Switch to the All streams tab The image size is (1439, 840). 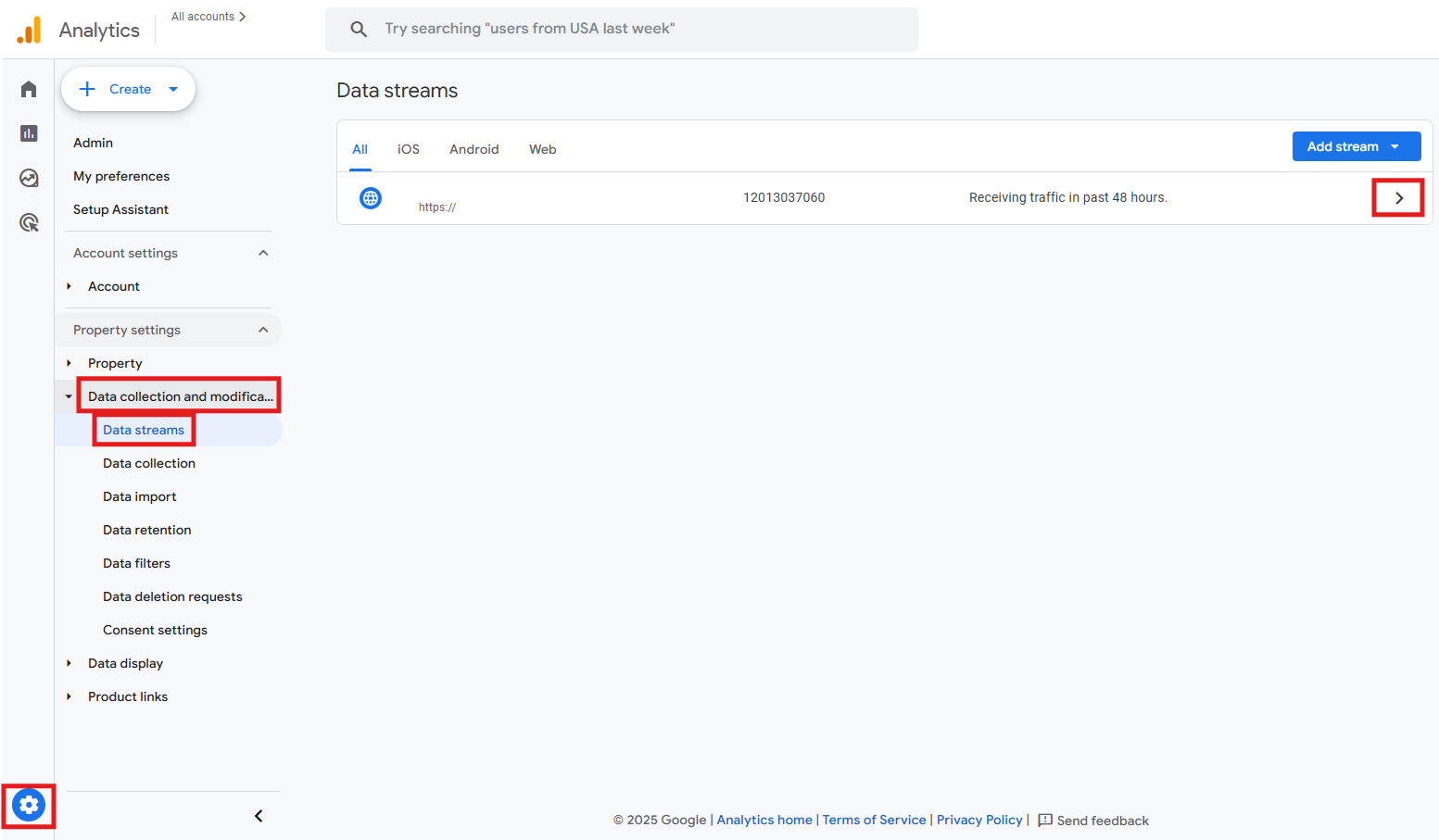(x=360, y=149)
